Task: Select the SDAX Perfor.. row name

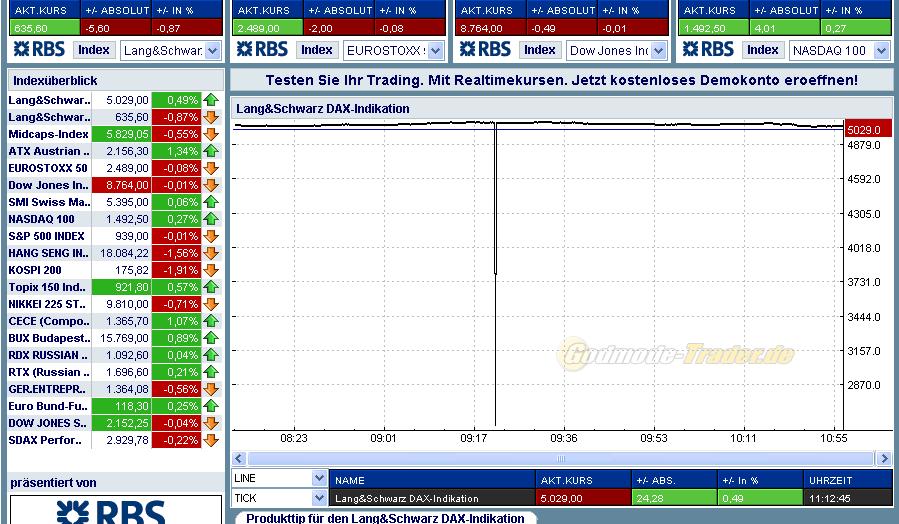Action: click(45, 440)
